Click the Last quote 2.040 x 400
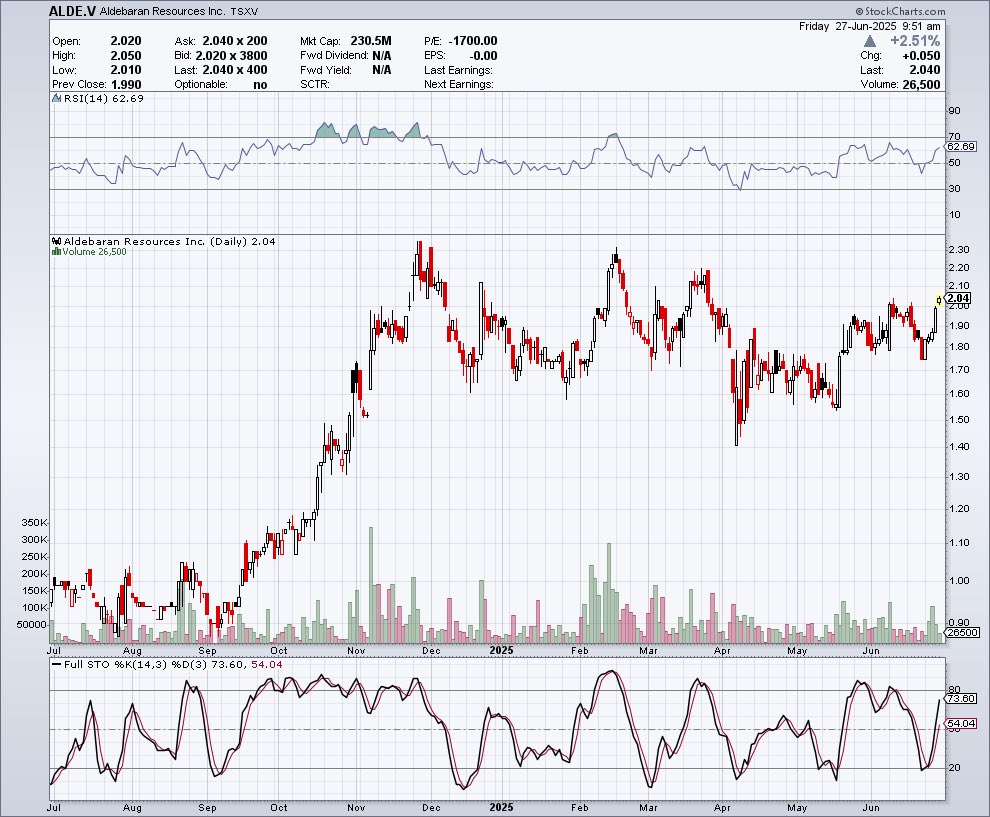The image size is (990, 817). point(235,70)
